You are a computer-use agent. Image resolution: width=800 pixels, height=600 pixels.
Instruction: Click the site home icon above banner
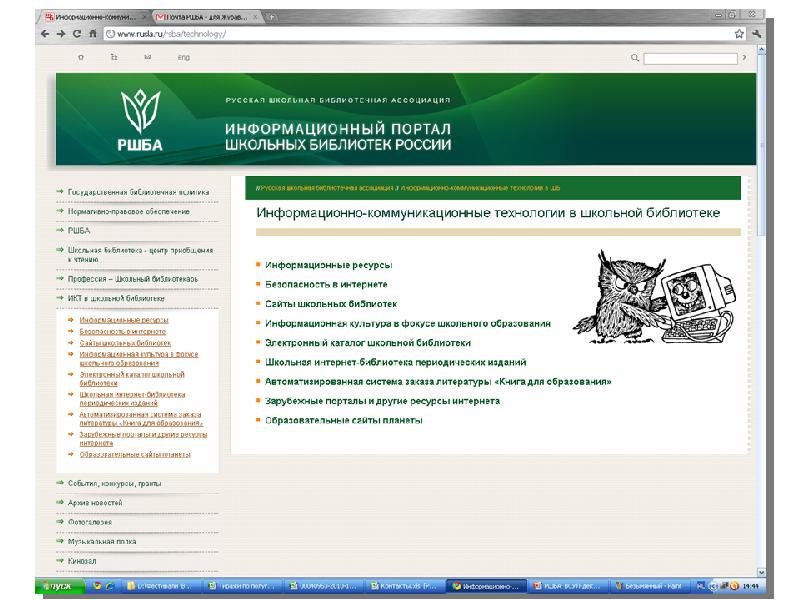click(81, 58)
